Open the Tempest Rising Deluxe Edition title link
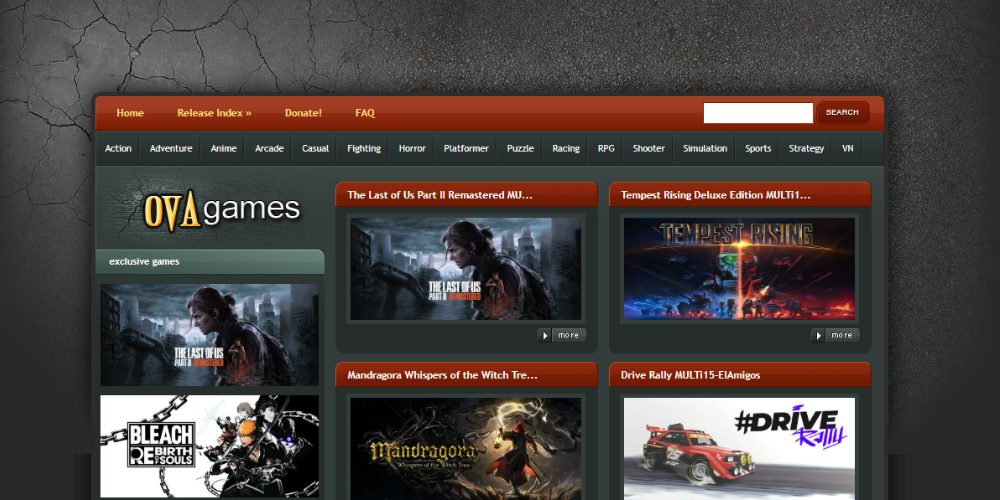 point(716,195)
